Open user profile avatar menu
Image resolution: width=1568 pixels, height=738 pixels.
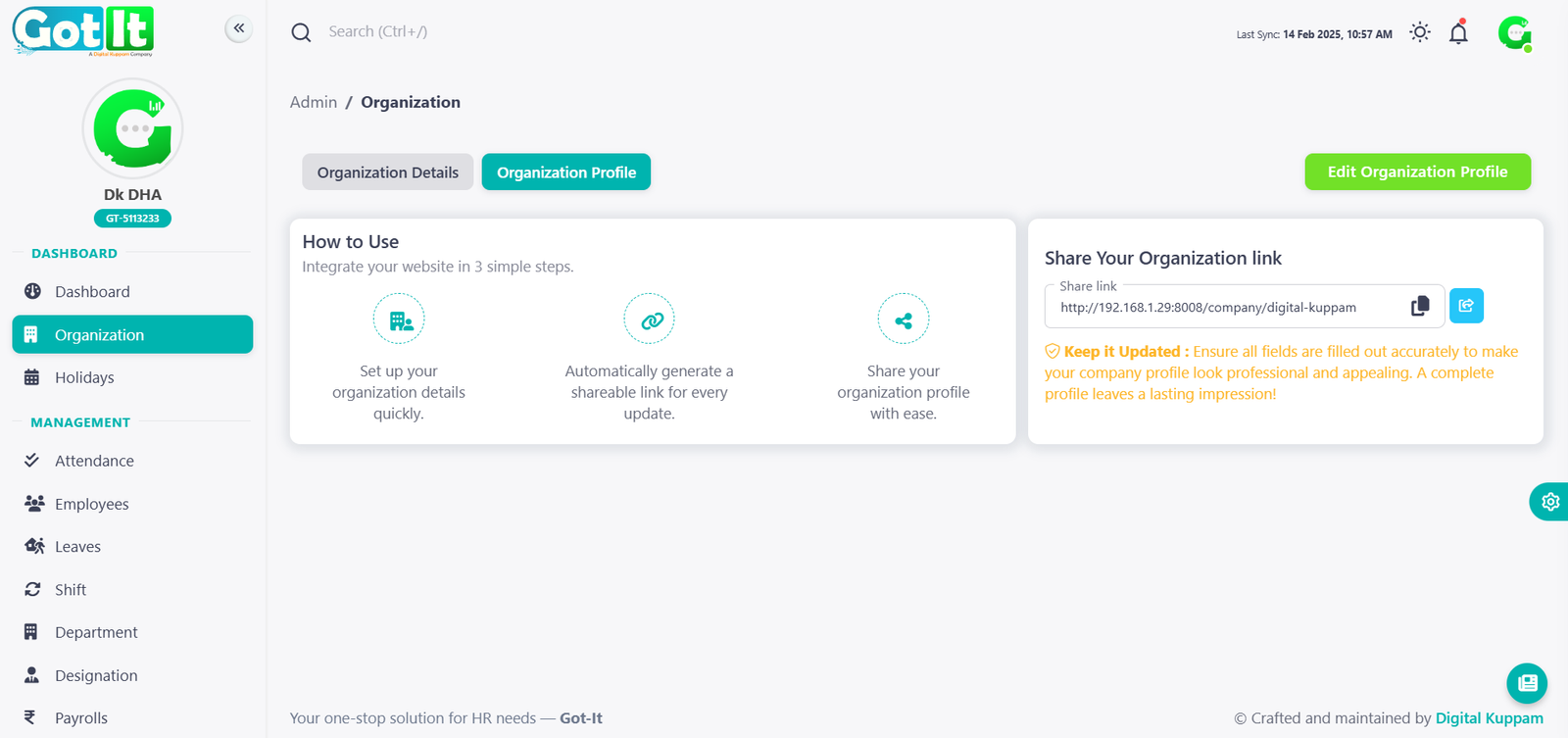(1514, 33)
